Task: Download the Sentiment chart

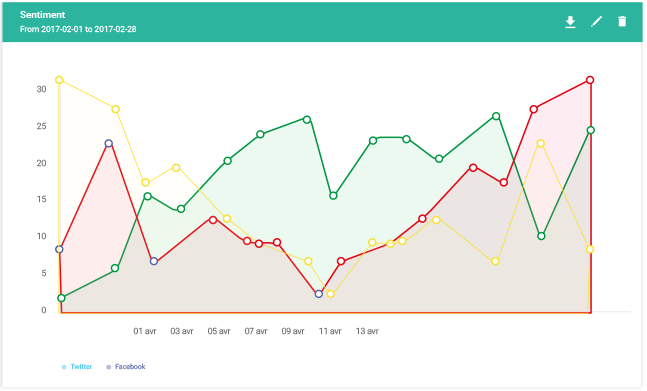Action: tap(570, 22)
